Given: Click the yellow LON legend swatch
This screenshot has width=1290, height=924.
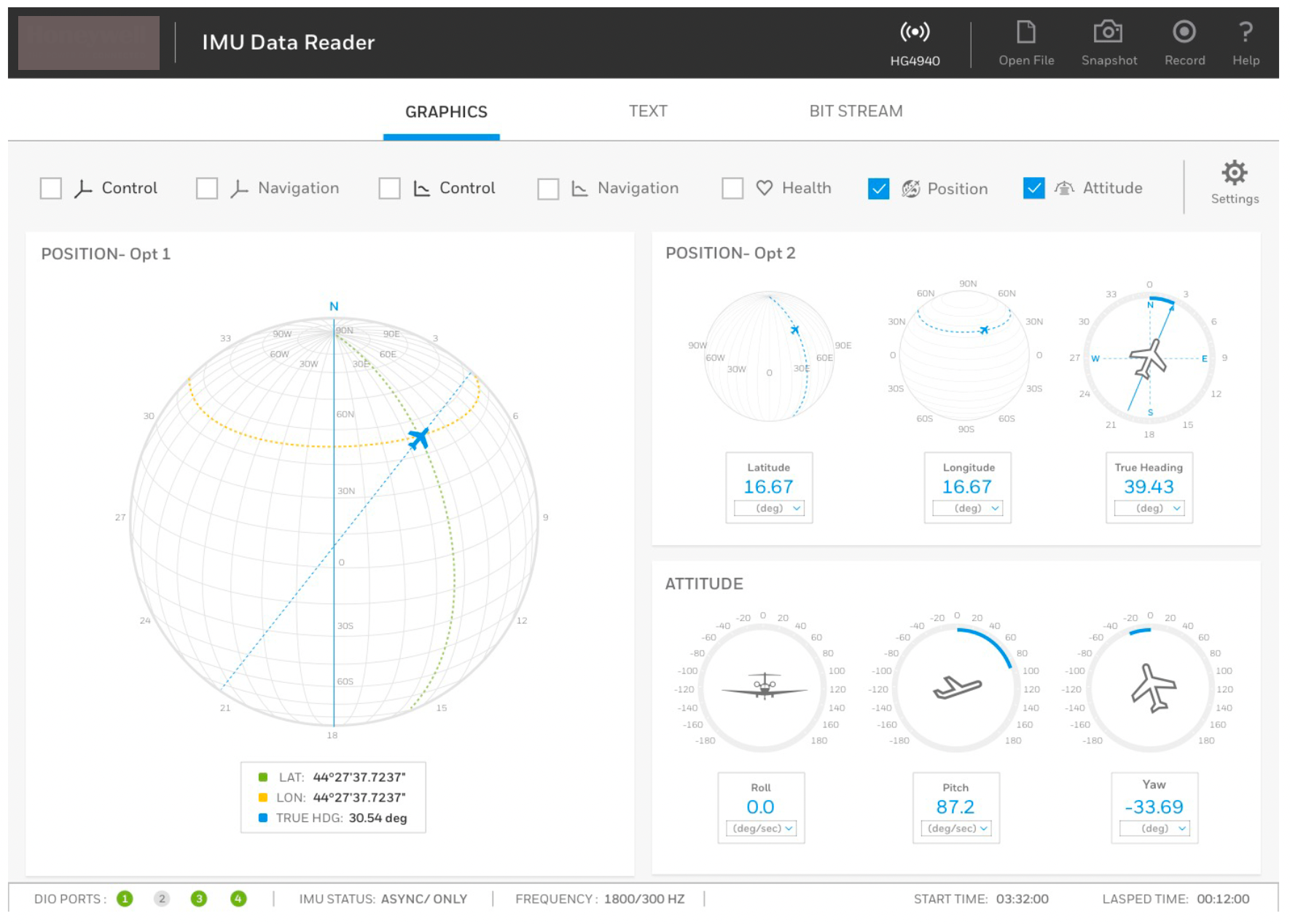Looking at the screenshot, I should (x=263, y=797).
